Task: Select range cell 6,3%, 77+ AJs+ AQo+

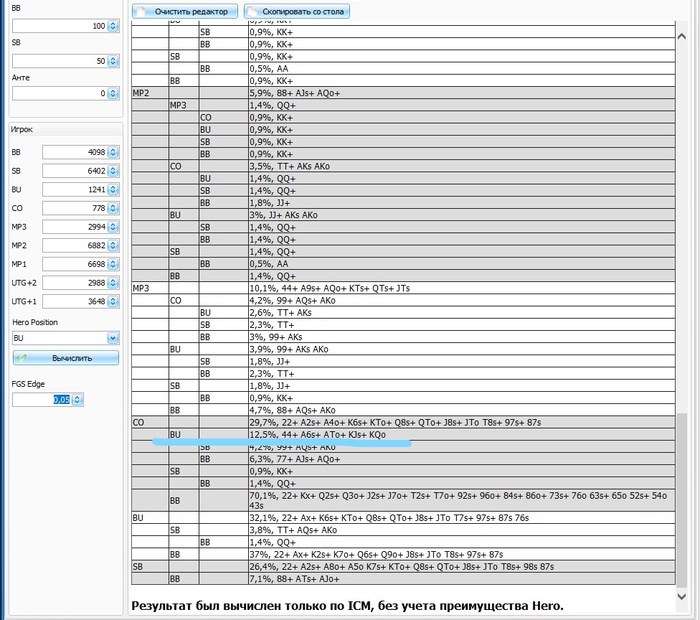Action: point(462,459)
